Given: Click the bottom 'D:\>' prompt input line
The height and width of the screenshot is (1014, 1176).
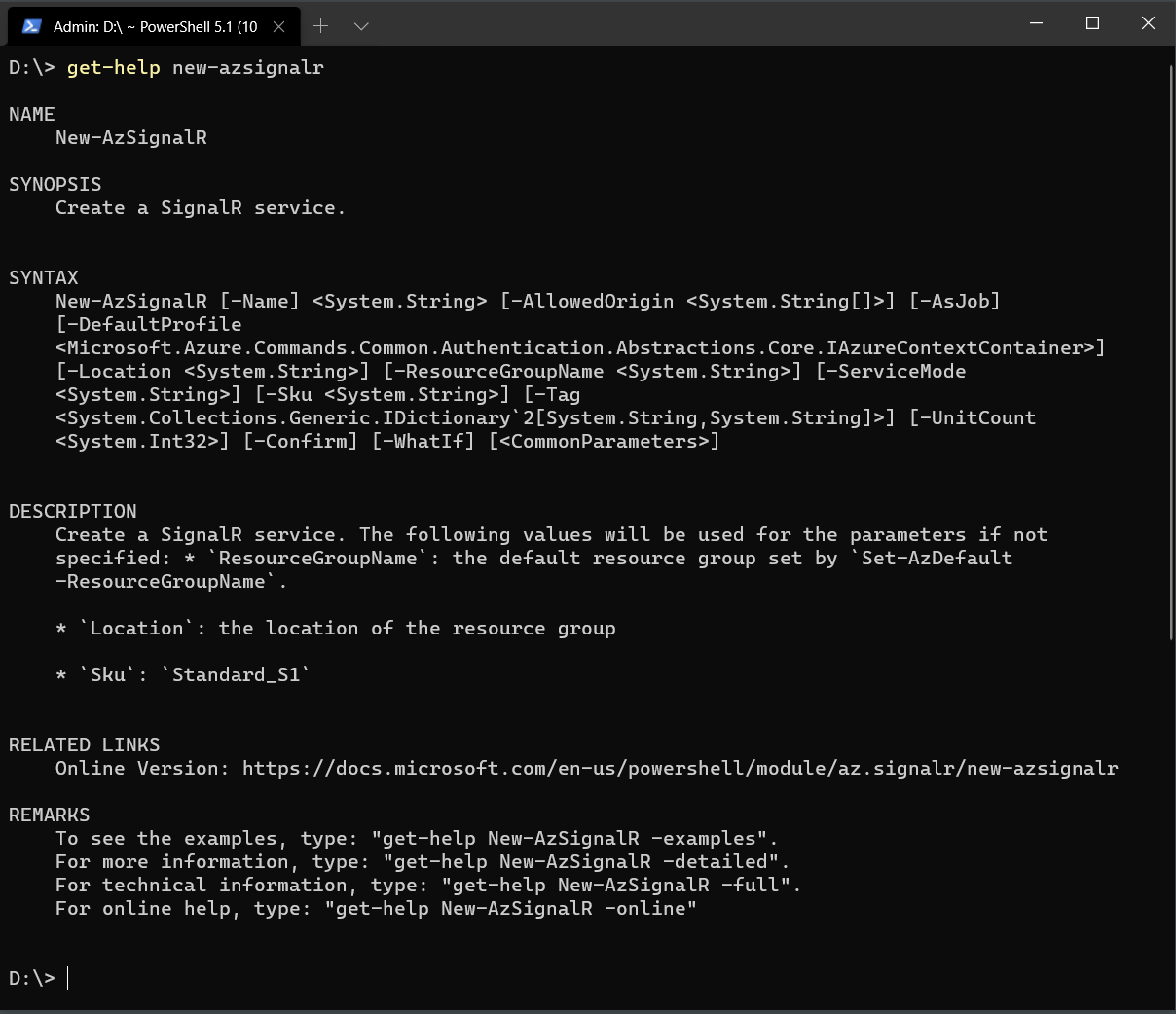Looking at the screenshot, I should point(39,978).
